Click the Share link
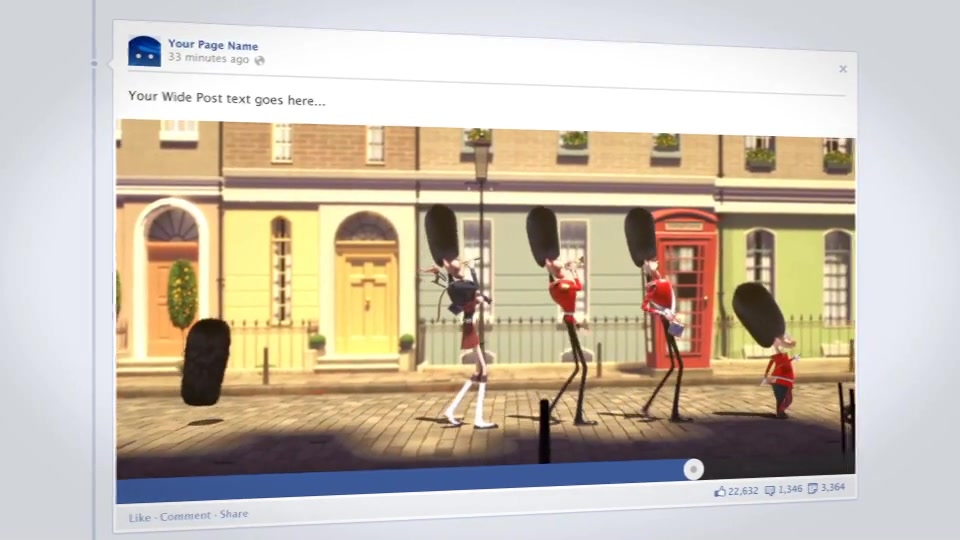This screenshot has width=960, height=540. point(234,514)
